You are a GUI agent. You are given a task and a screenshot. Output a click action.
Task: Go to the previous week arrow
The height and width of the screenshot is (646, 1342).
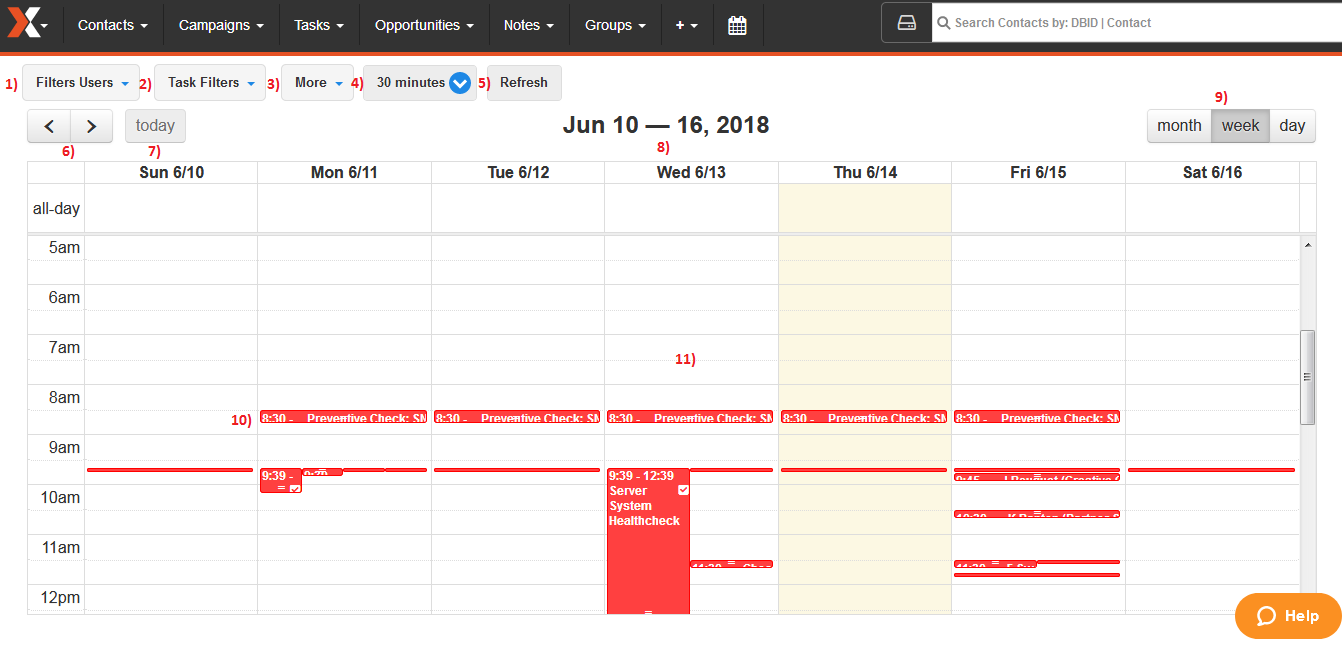coord(49,126)
